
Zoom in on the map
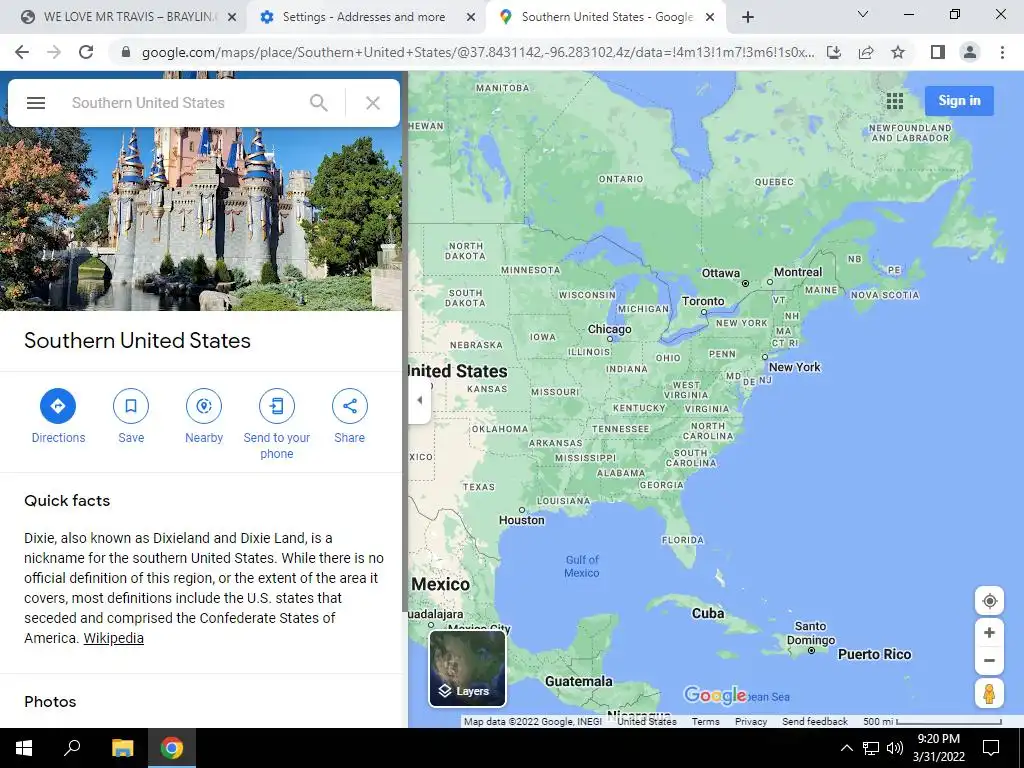[989, 632]
